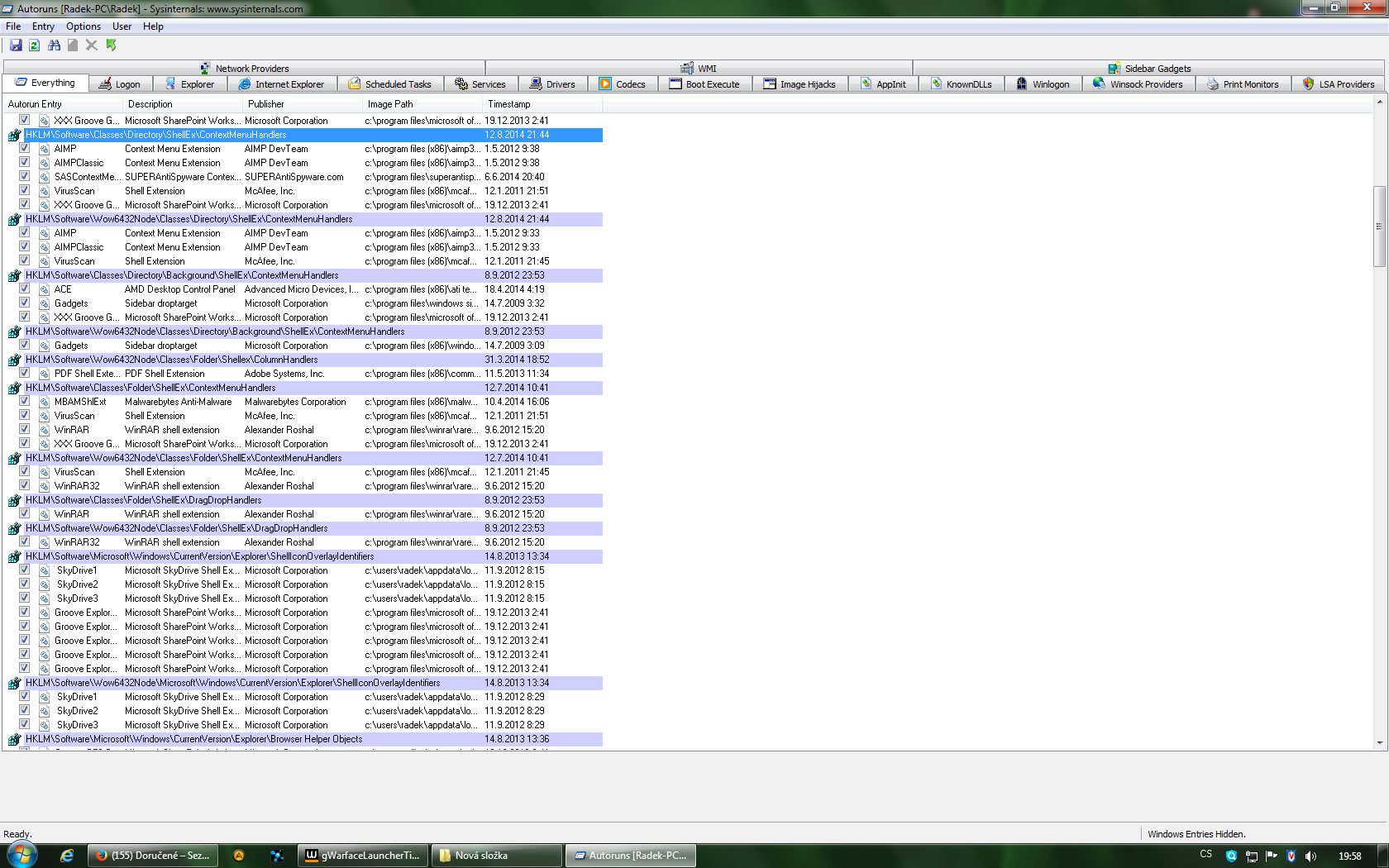Click the file icon beside WinRAR32 in Folder DragDropHandlers
1389x868 pixels.
[44, 542]
